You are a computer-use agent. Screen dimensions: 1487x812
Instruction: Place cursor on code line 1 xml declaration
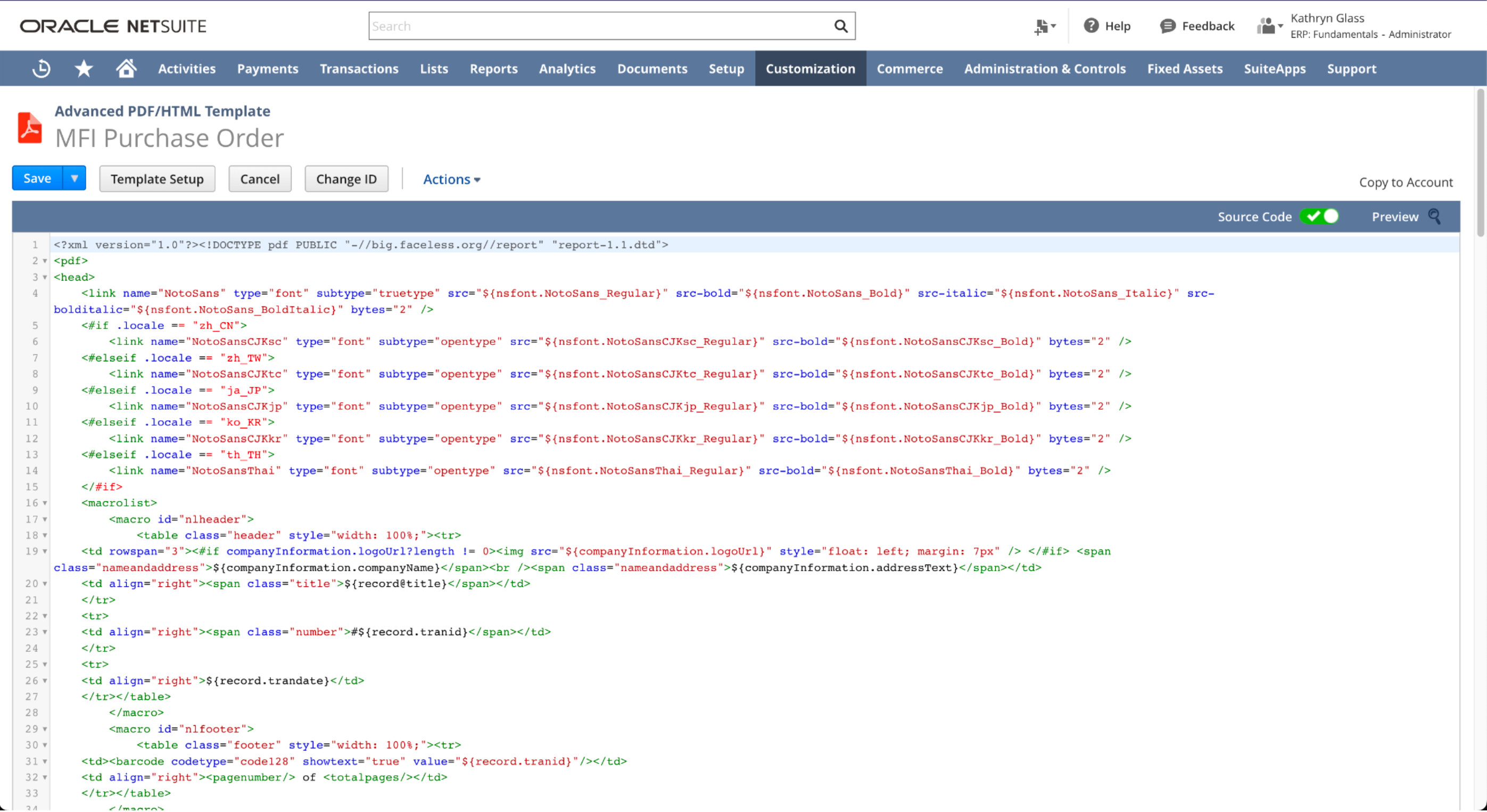(x=361, y=245)
